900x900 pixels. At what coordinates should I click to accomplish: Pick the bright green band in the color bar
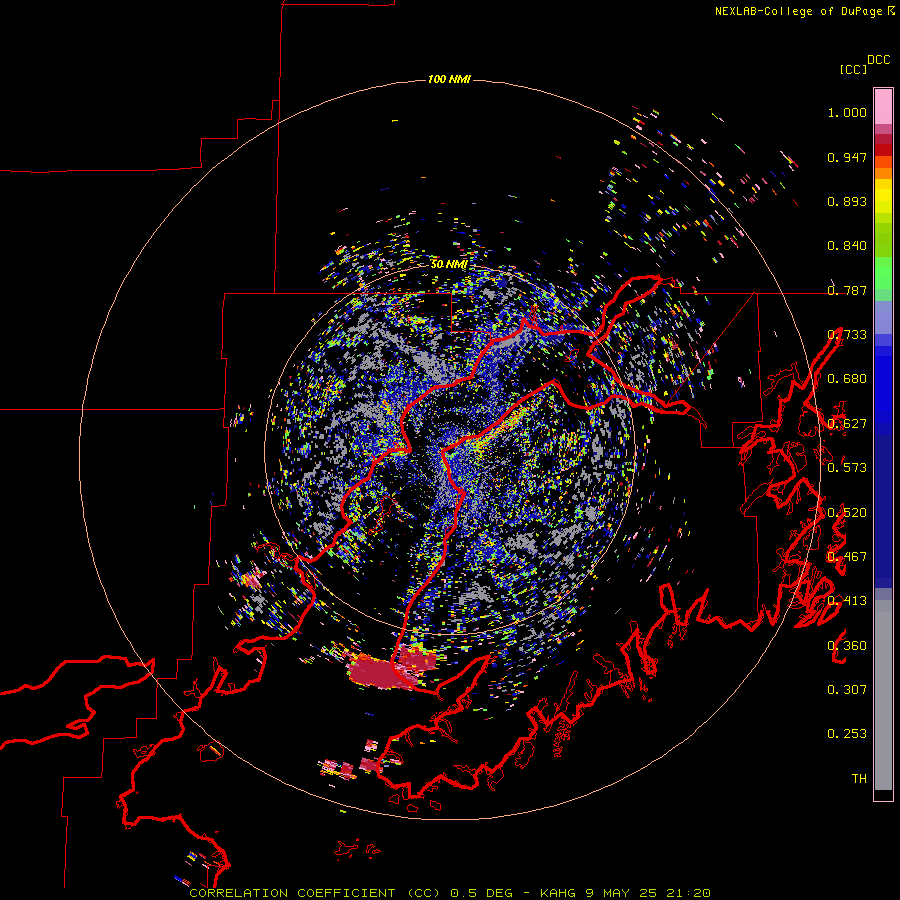(x=883, y=273)
